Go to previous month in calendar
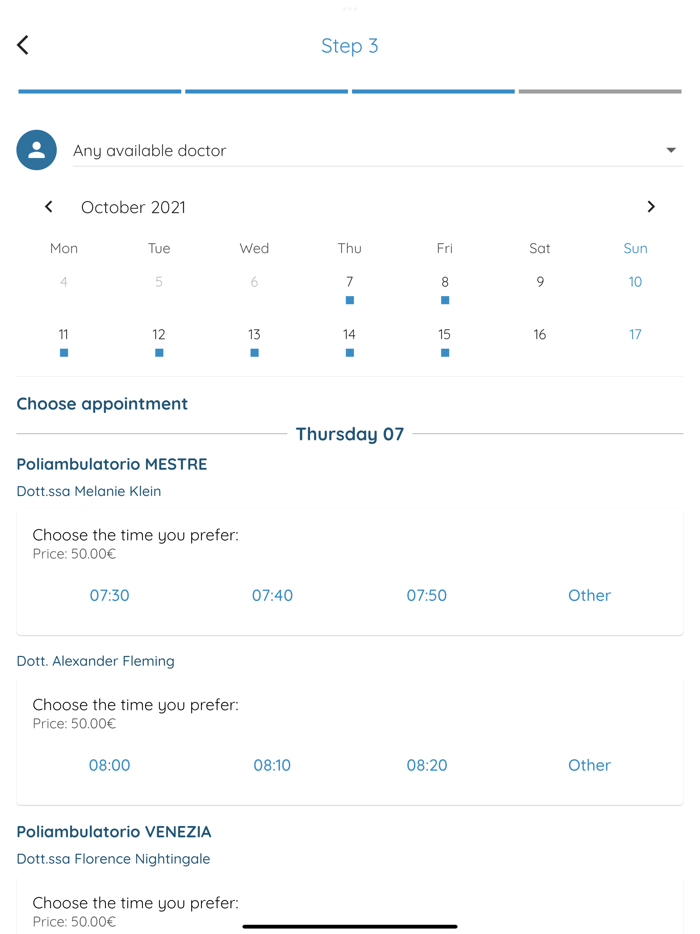This screenshot has height=934, width=700. click(x=48, y=207)
